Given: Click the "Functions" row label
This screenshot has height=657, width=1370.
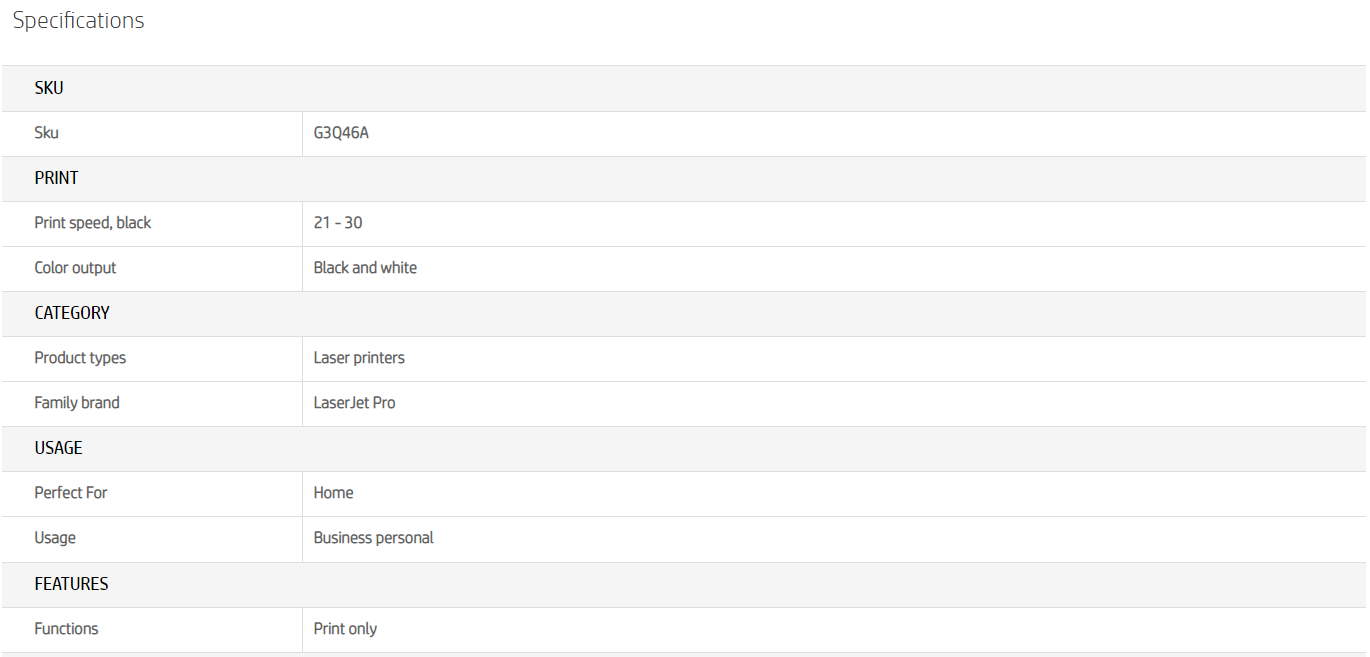Looking at the screenshot, I should click(x=66, y=629).
